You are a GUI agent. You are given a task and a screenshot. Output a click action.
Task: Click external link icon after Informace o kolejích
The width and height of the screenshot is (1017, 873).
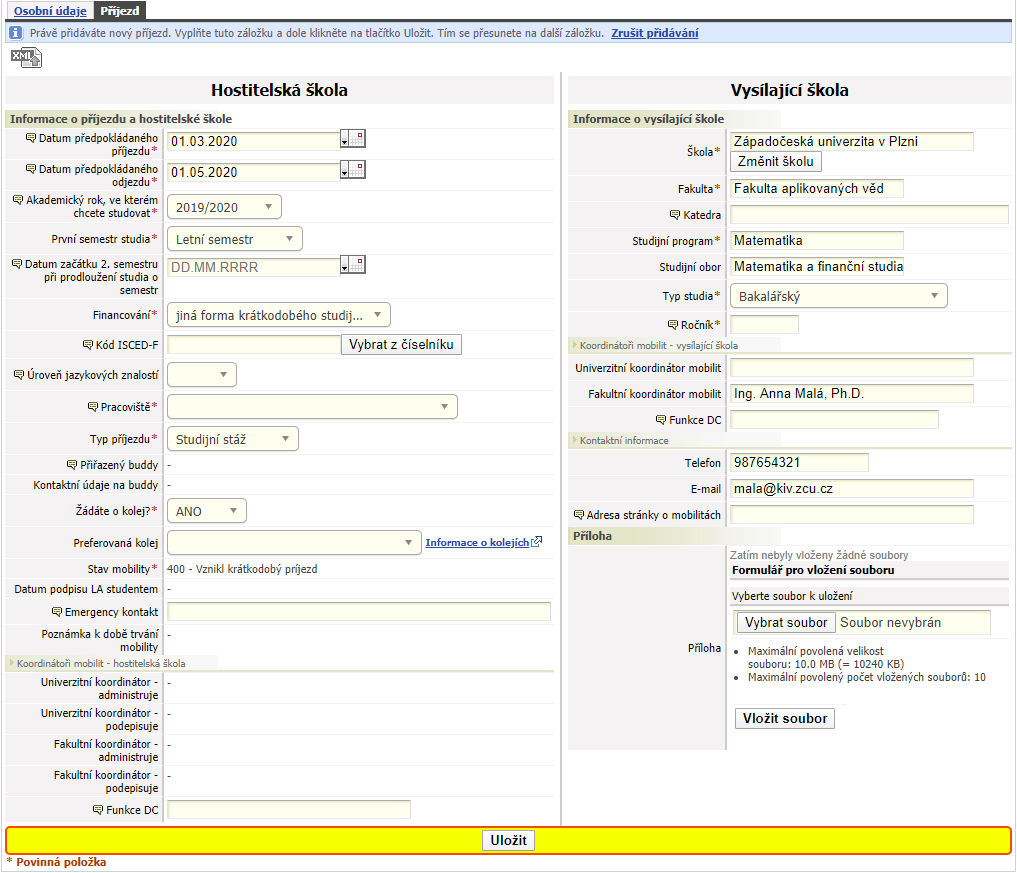click(x=536, y=542)
